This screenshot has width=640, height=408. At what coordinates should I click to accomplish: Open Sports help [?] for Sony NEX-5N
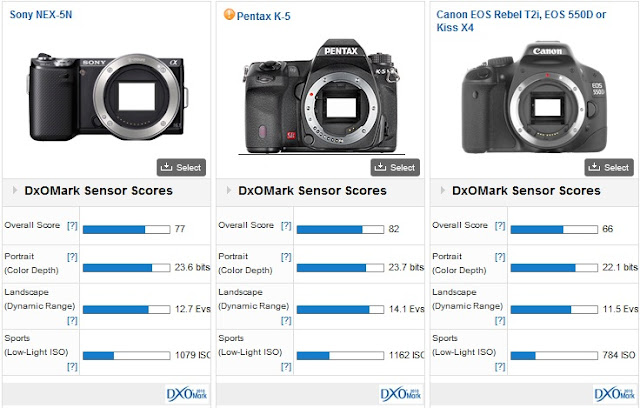point(72,367)
